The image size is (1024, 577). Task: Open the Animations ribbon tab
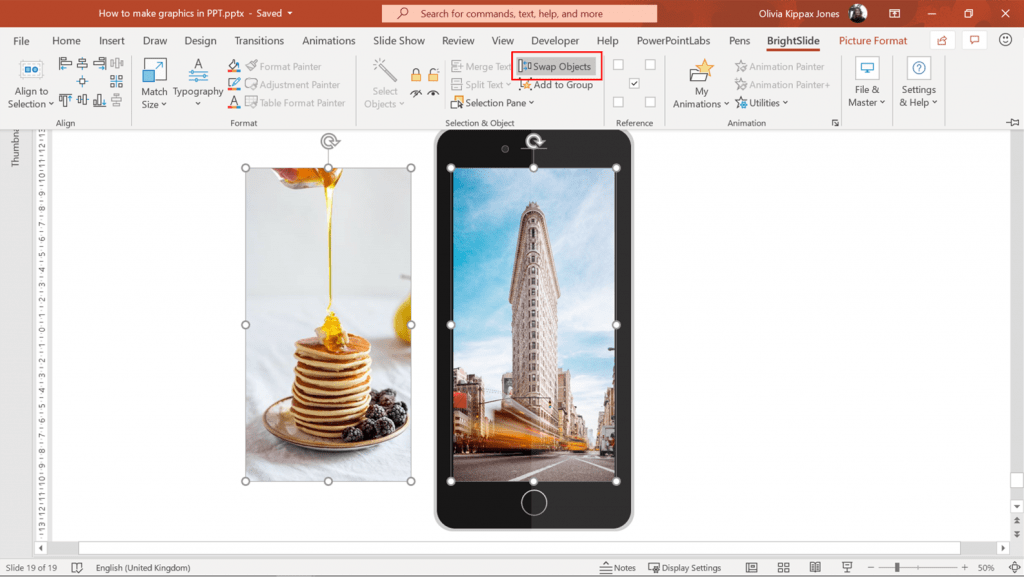[328, 40]
